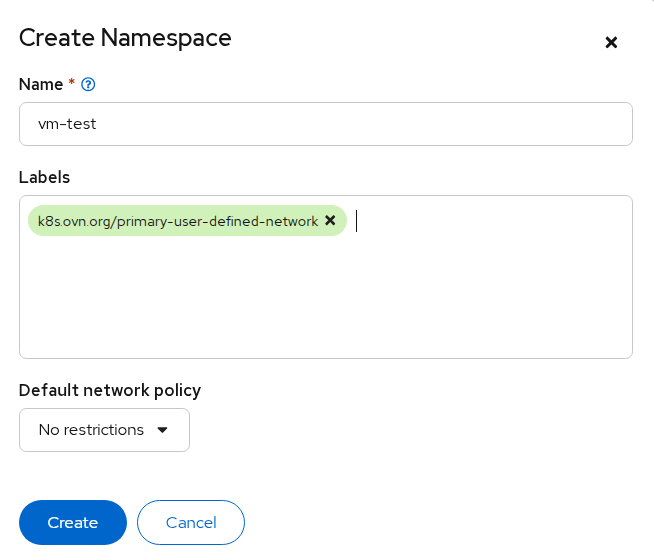This screenshot has height=560, width=654.
Task: Click the 'Name' field label
Action: pos(40,85)
